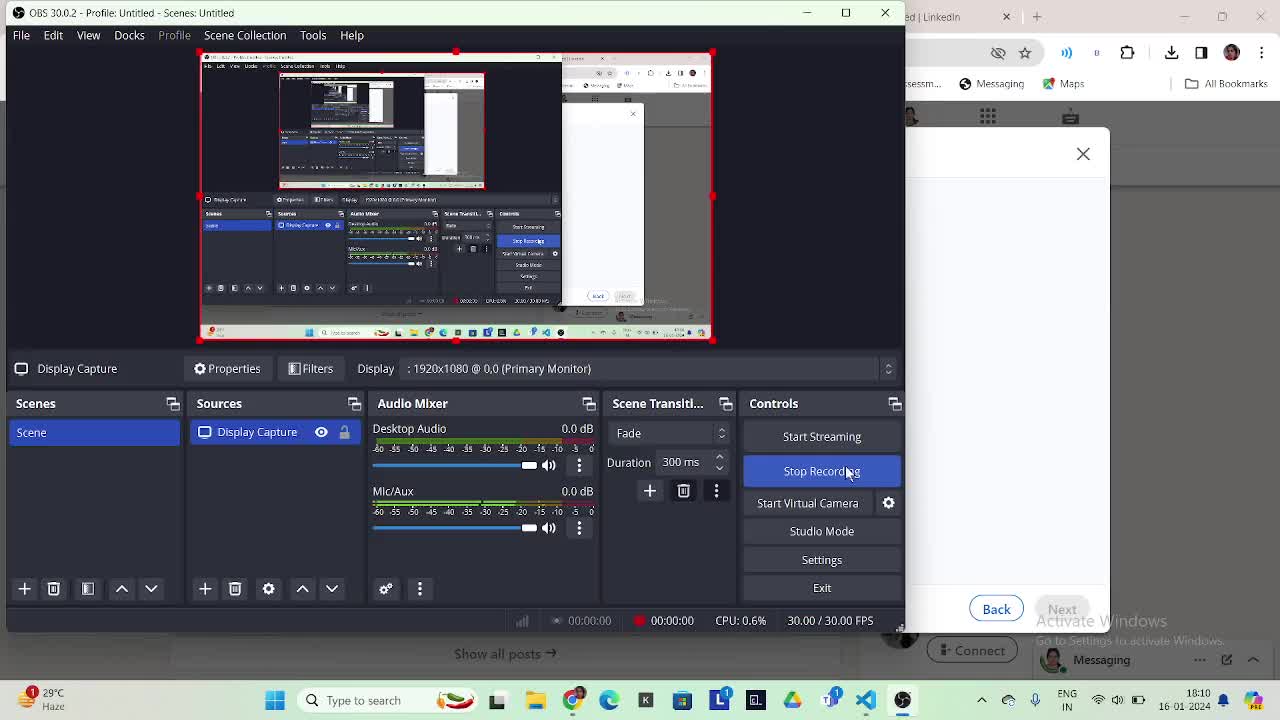Add a new source with plus icon
This screenshot has width=1280, height=720.
tap(205, 589)
